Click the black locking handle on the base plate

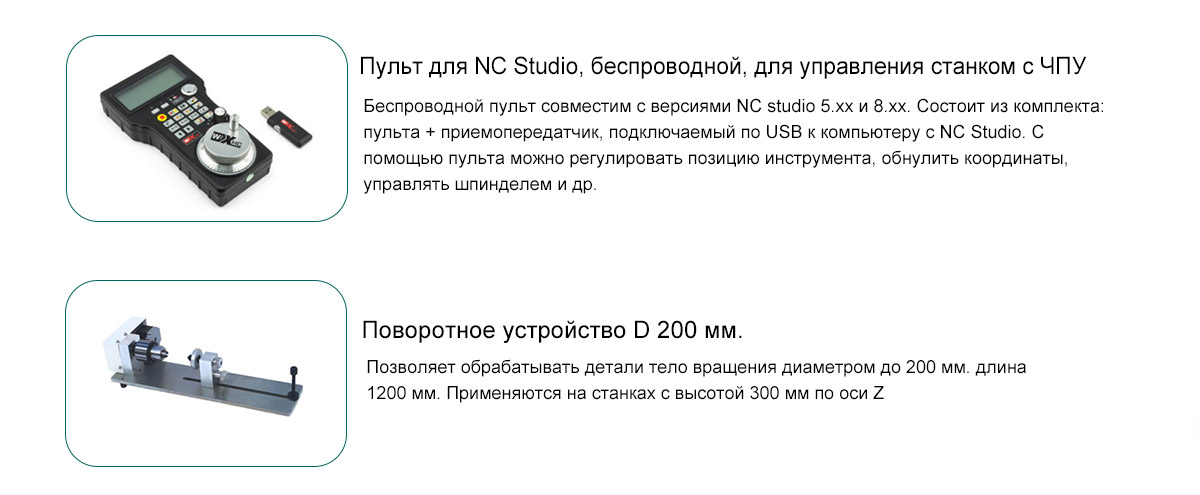[293, 384]
